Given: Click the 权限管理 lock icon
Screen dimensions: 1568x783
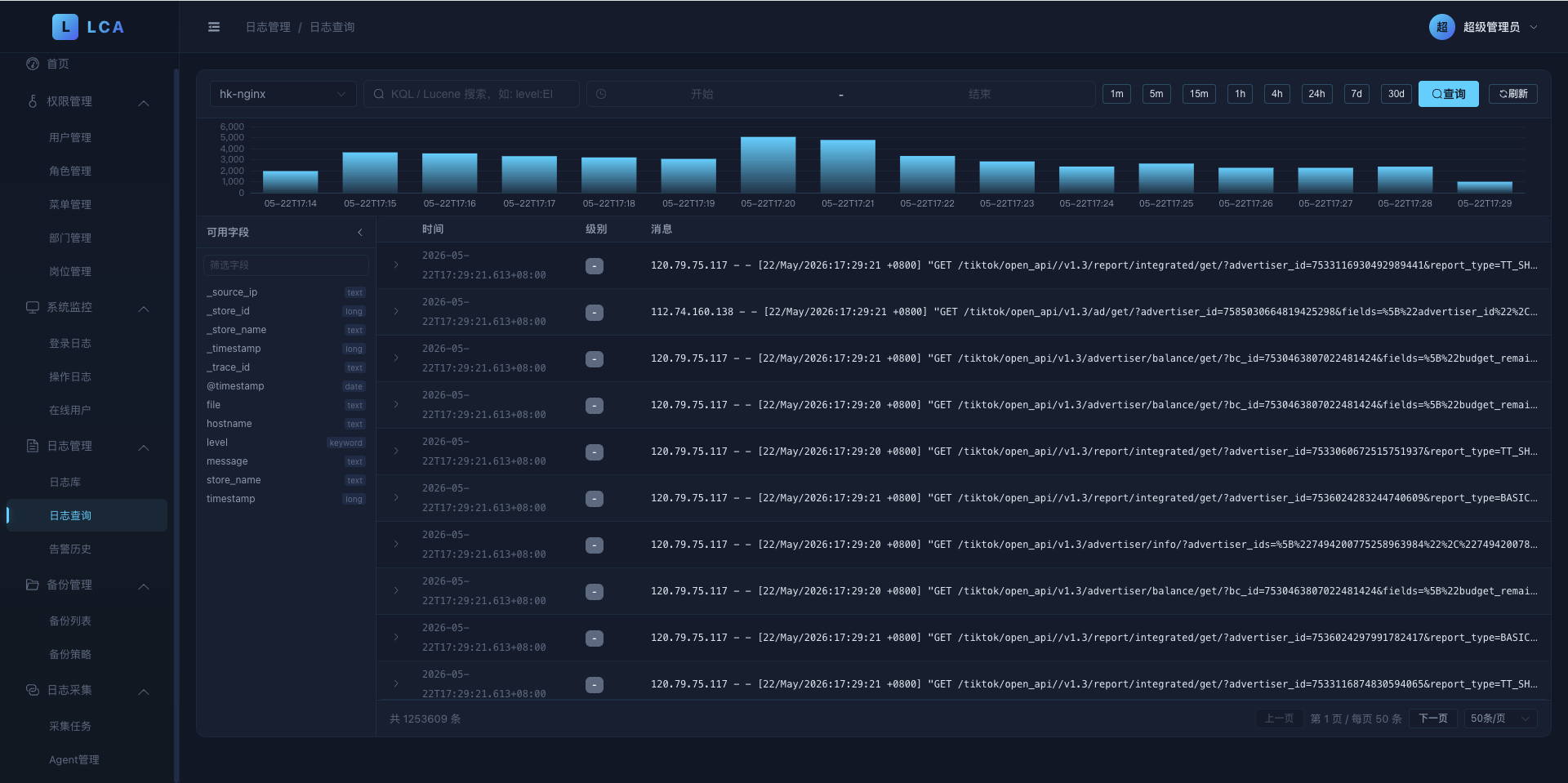Looking at the screenshot, I should [x=33, y=101].
